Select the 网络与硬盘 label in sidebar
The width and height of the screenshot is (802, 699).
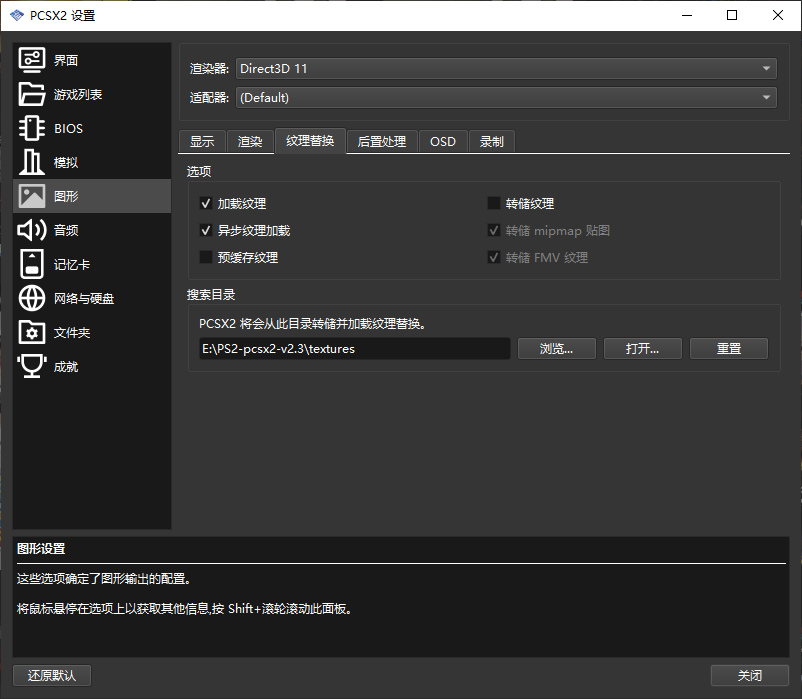click(x=84, y=299)
